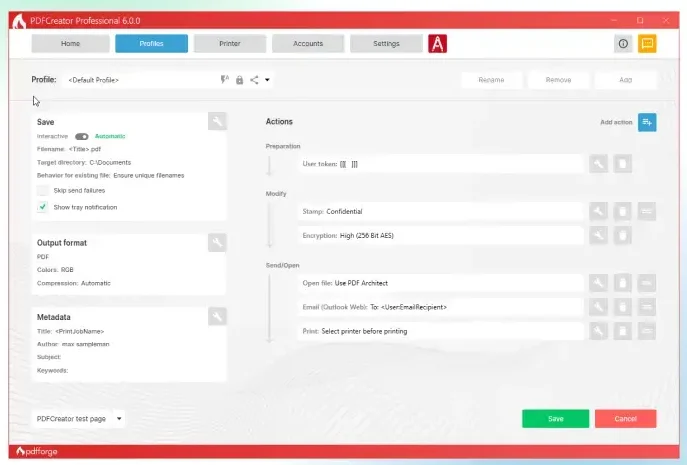Image resolution: width=687 pixels, height=465 pixels.
Task: Click the reorder handle for the Email action
Action: (x=647, y=307)
